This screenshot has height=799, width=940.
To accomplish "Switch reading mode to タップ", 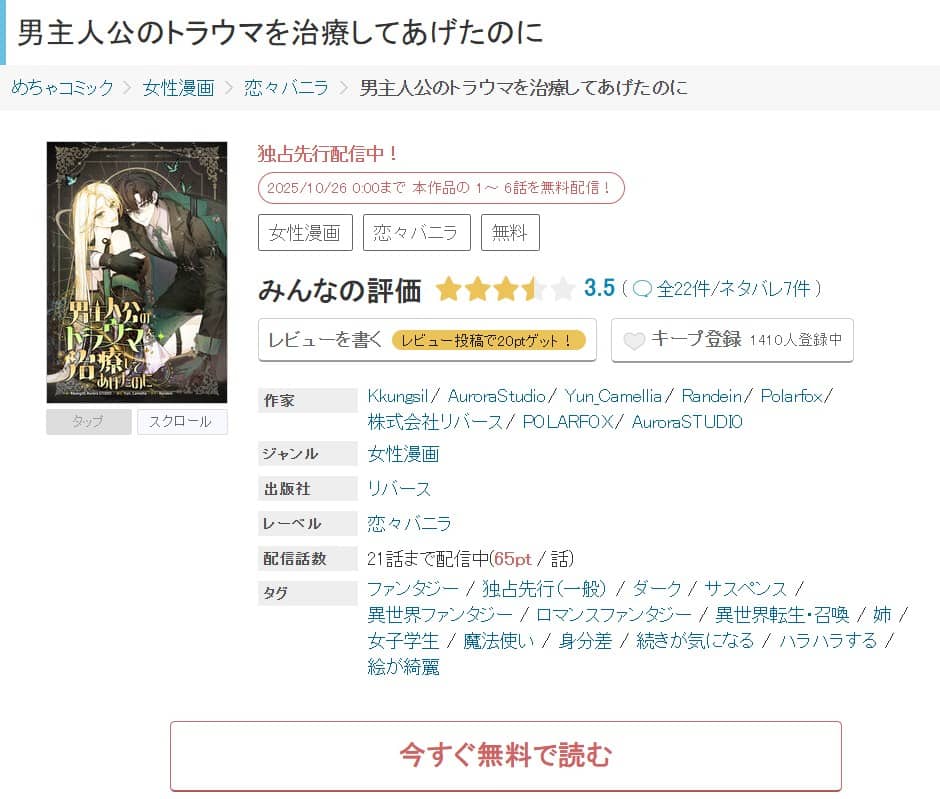I will coord(89,421).
